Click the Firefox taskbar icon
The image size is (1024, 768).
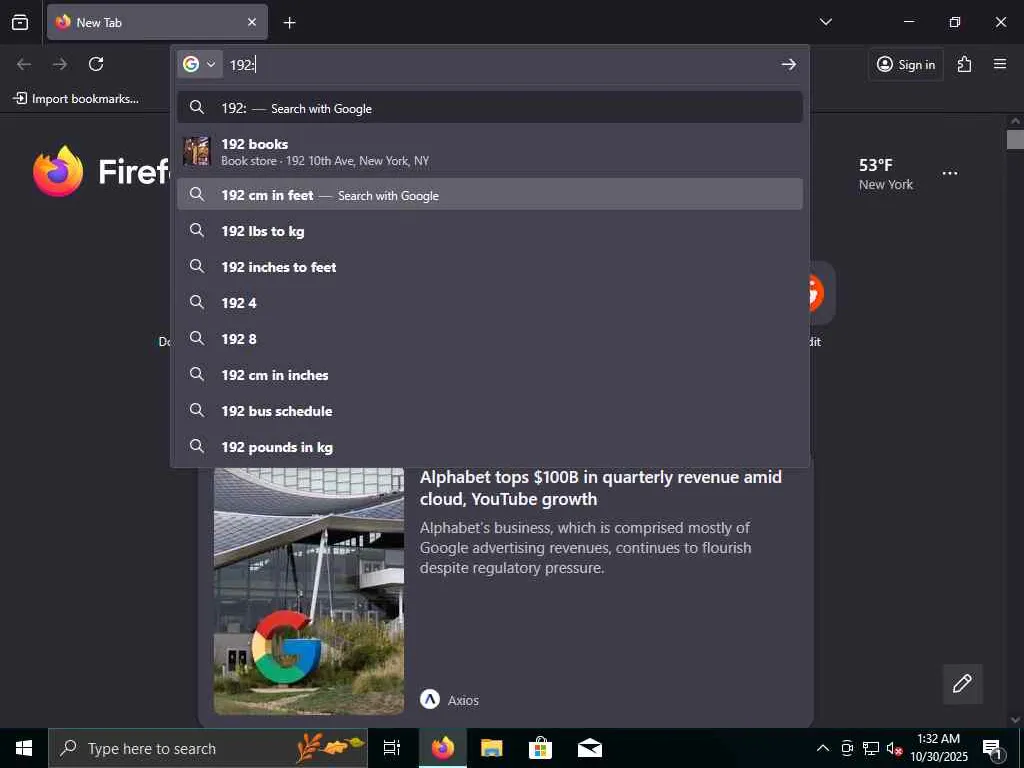(x=442, y=748)
